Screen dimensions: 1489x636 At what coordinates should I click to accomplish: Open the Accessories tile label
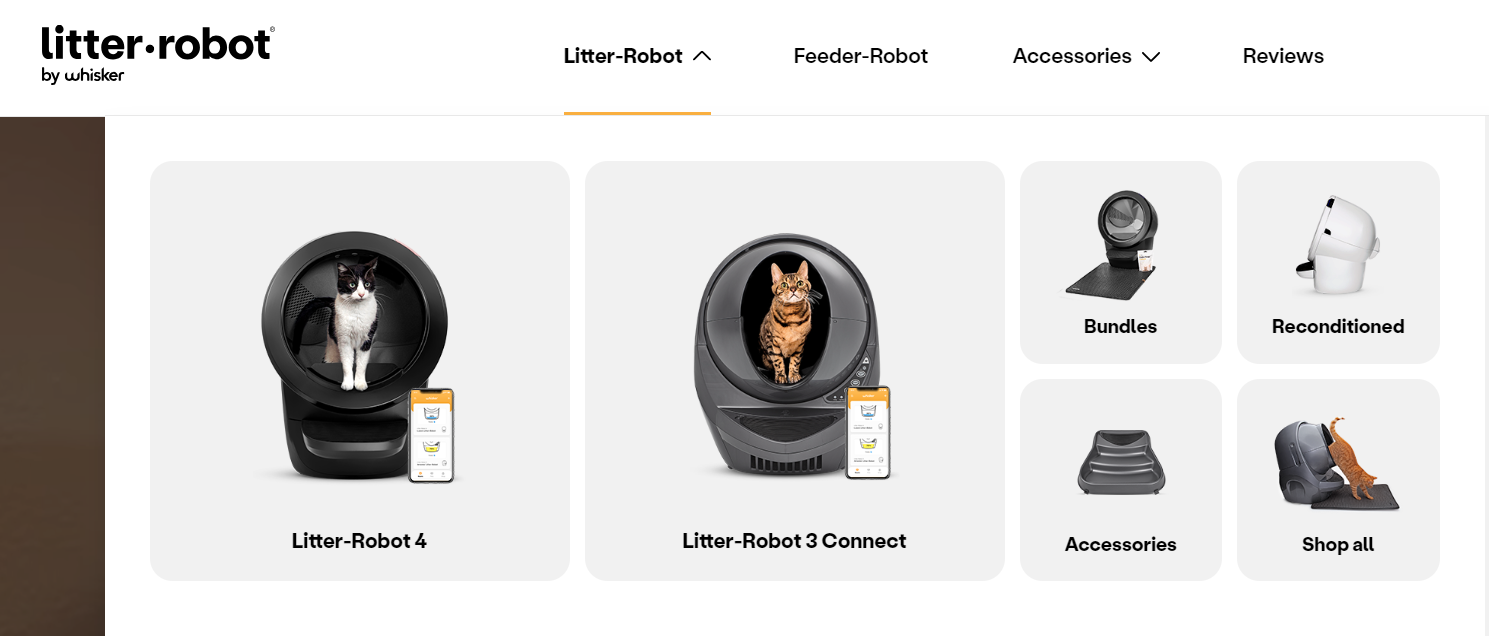pos(1121,545)
